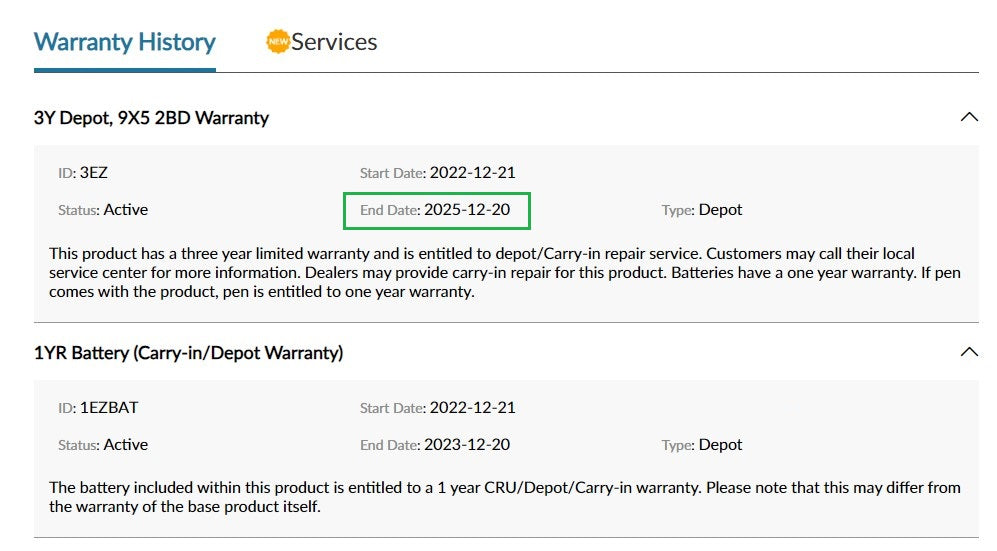Viewport: 997px width, 551px height.
Task: Collapse the 3Y Depot warranty section
Action: point(968,118)
